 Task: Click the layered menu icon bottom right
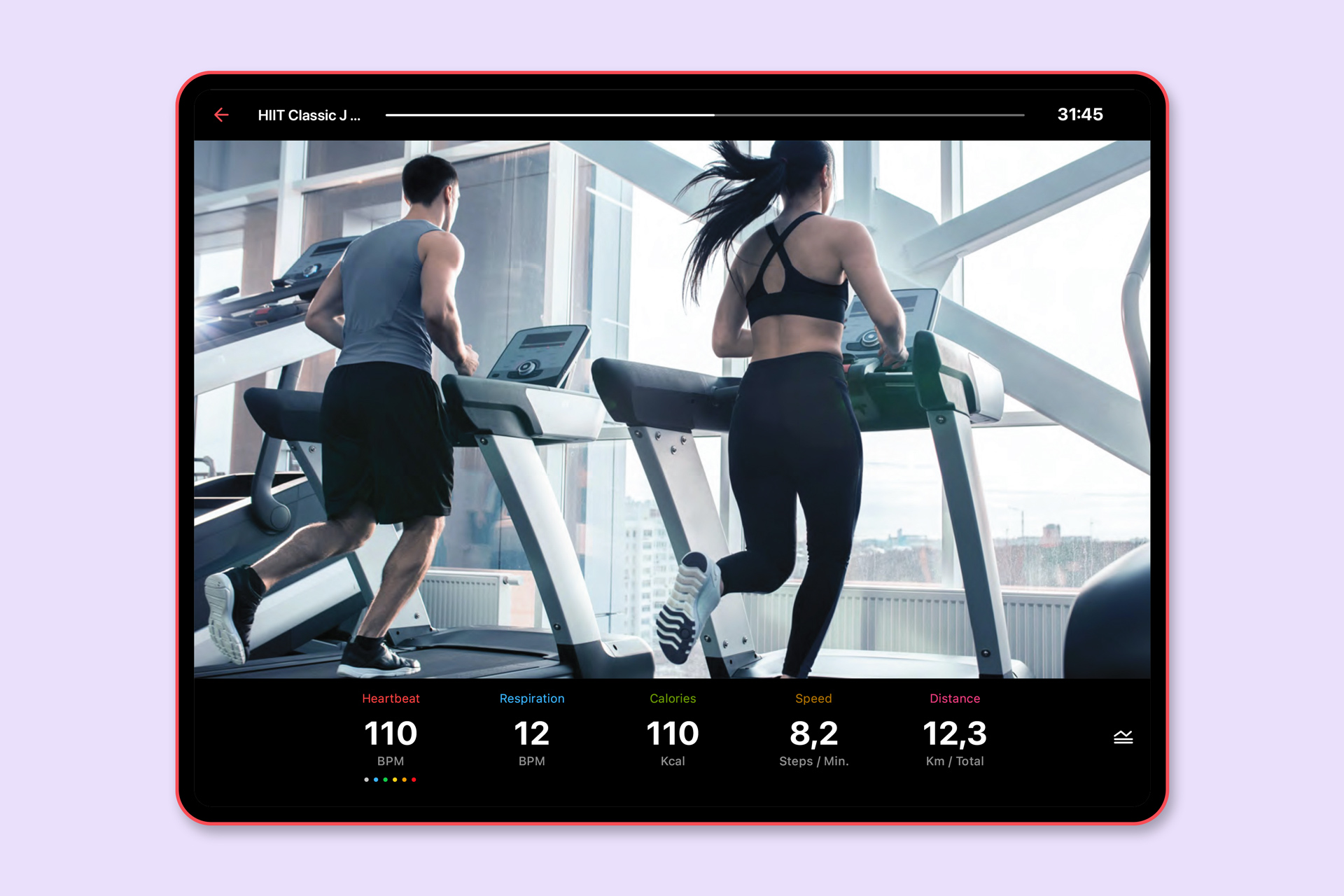[x=1122, y=737]
